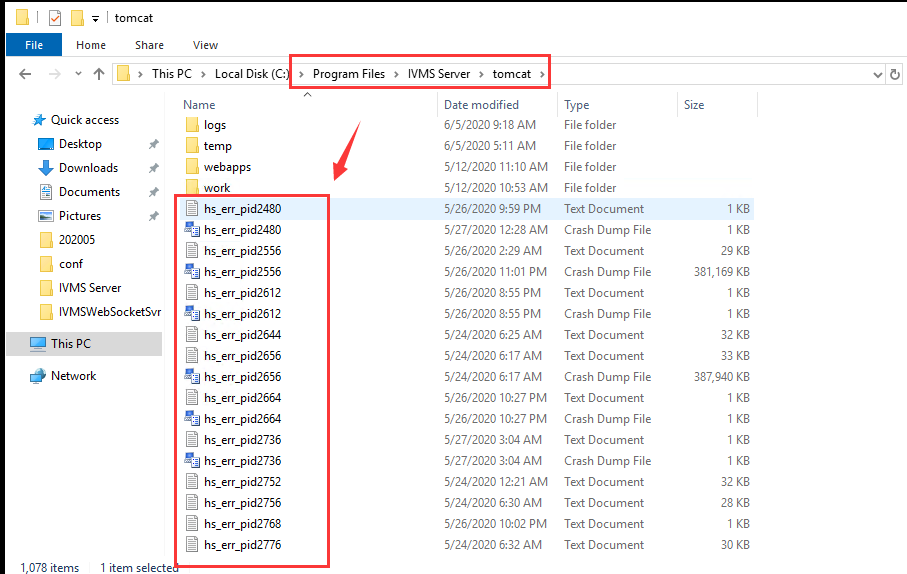Select hs_err_pid2612 crash dump file icon
Viewport: 907px width, 574px height.
(x=192, y=314)
